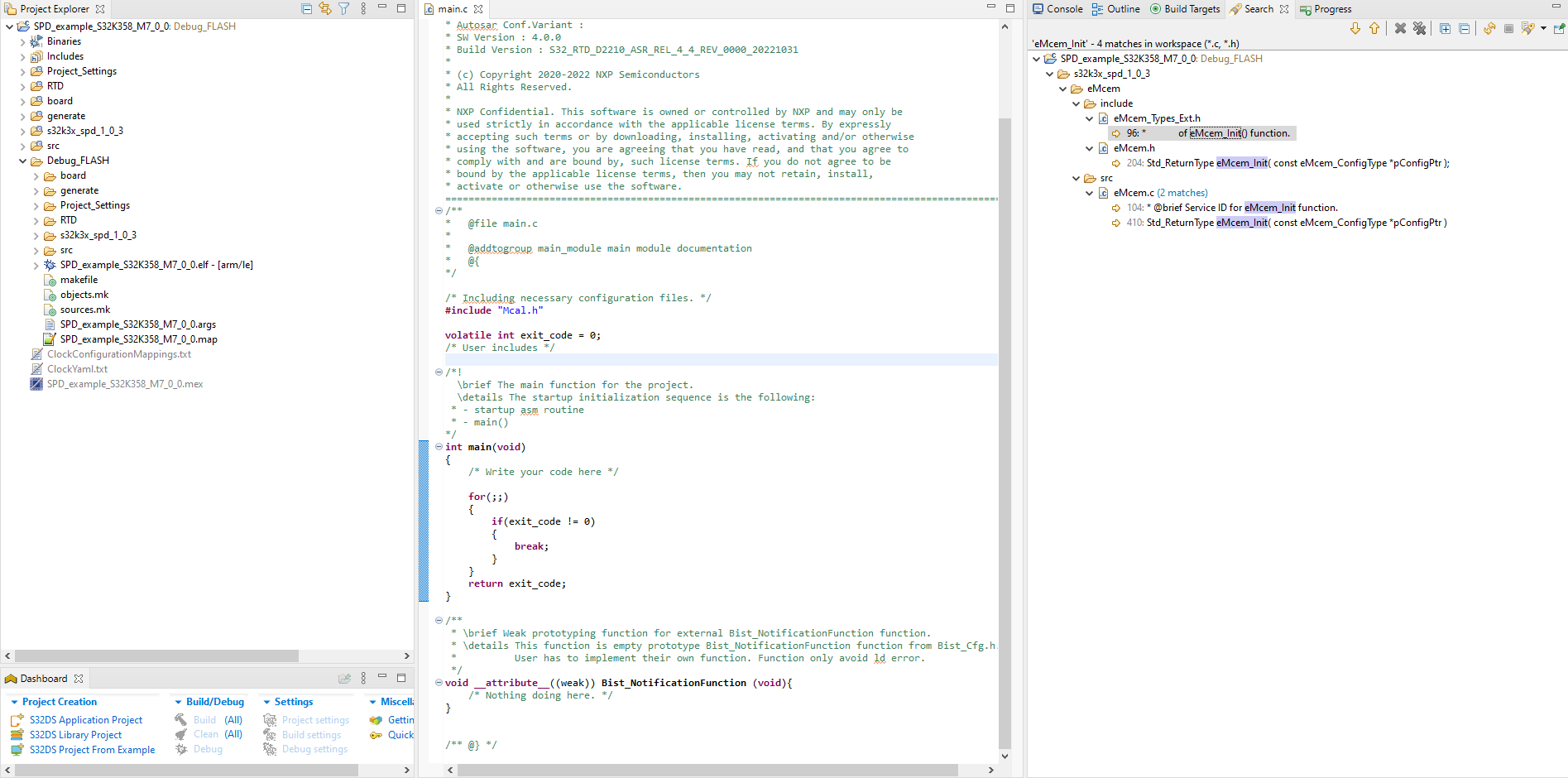Open Project Explorer filter funnel icon
The image size is (1568, 778).
point(344,9)
